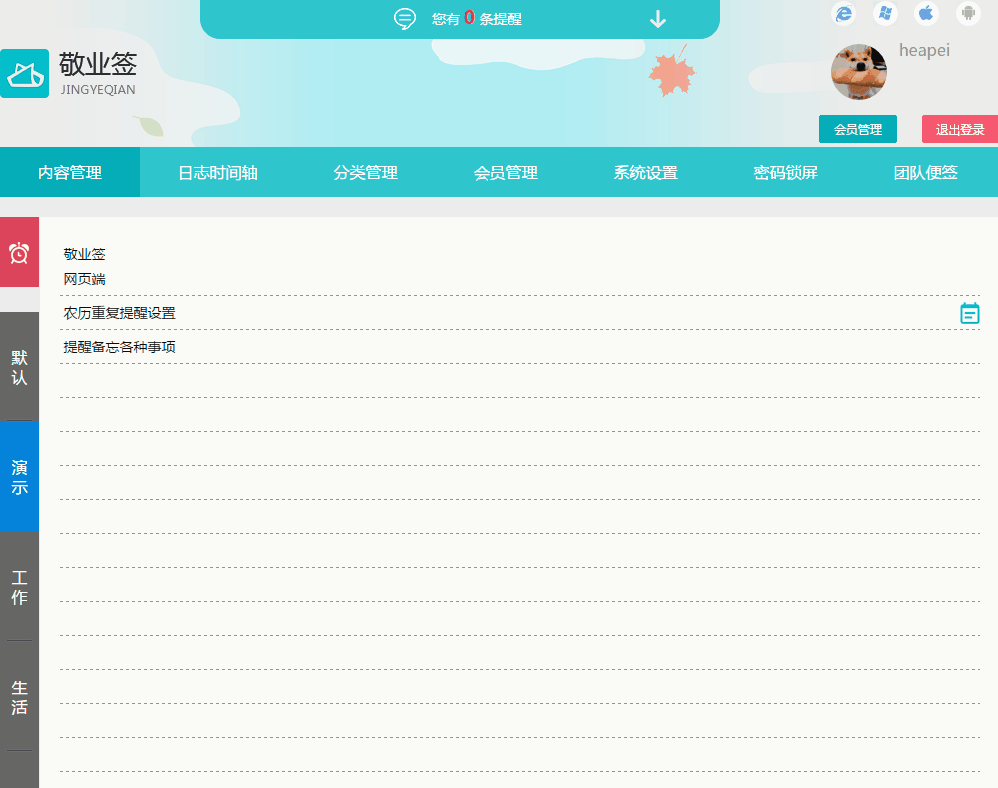
Task: Switch to the 团队便签 tab
Action: 925,172
